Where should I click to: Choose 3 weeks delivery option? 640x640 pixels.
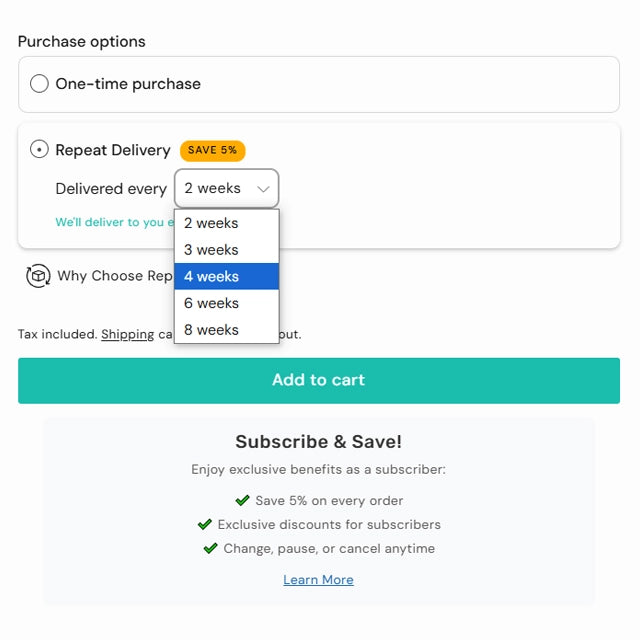coord(226,250)
